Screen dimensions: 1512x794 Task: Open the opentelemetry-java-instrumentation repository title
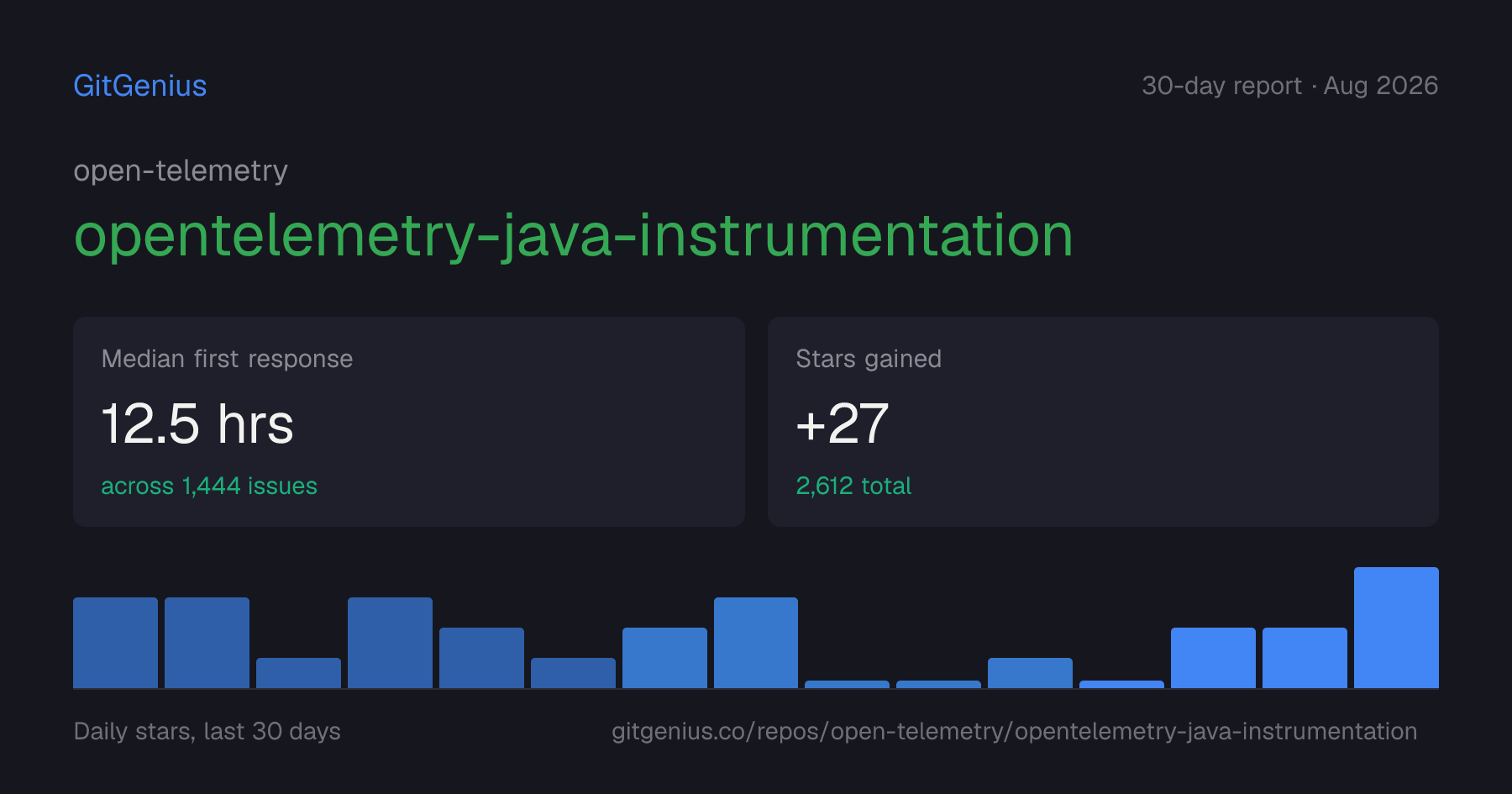click(574, 235)
